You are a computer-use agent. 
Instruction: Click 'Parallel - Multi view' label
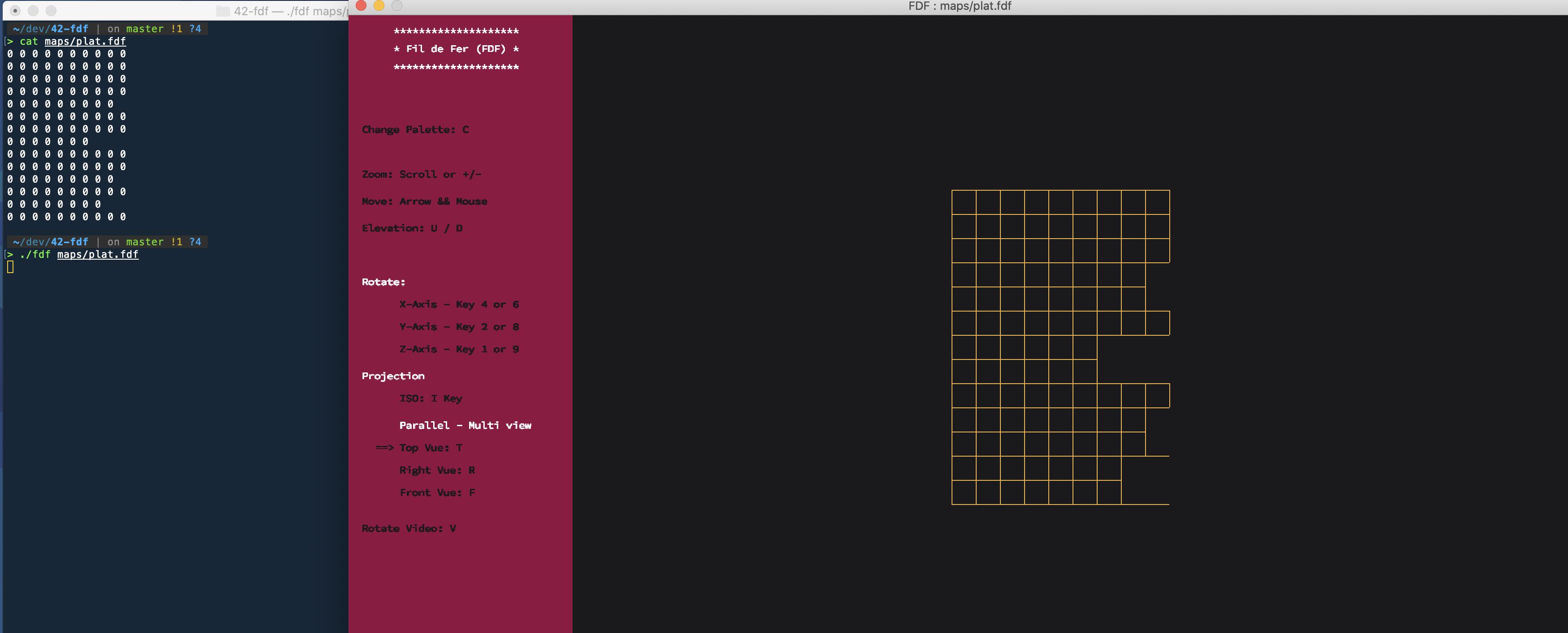[465, 426]
